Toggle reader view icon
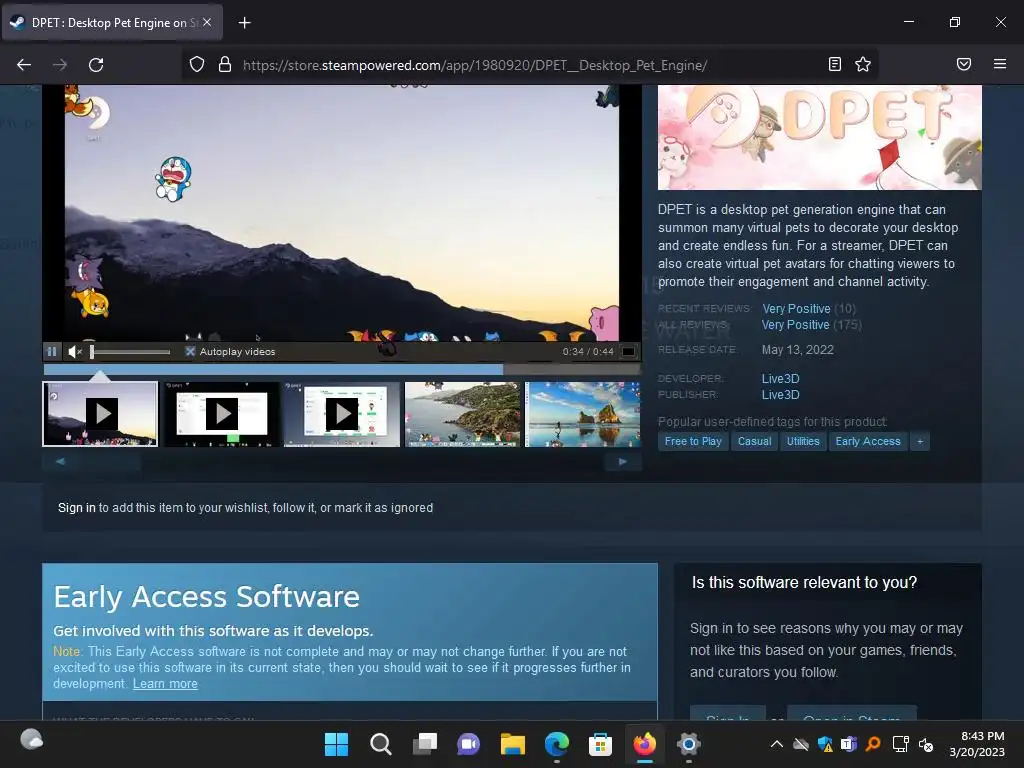Image resolution: width=1024 pixels, height=768 pixels. [835, 64]
